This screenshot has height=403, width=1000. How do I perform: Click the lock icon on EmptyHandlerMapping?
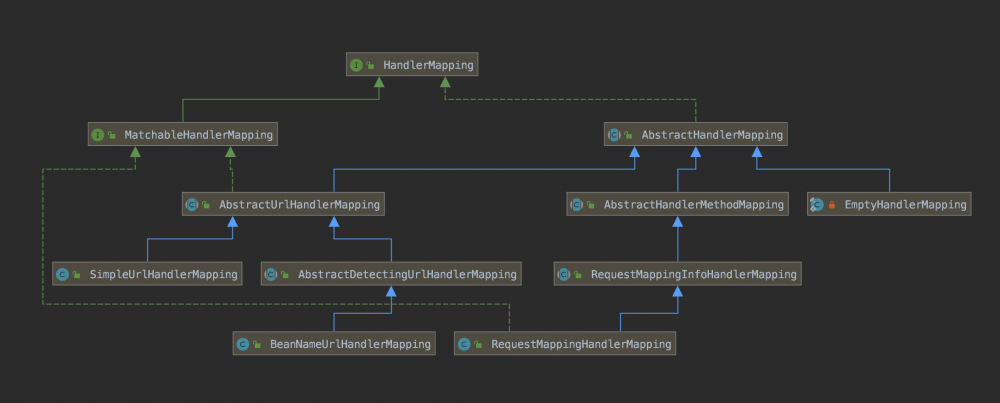[x=832, y=205]
